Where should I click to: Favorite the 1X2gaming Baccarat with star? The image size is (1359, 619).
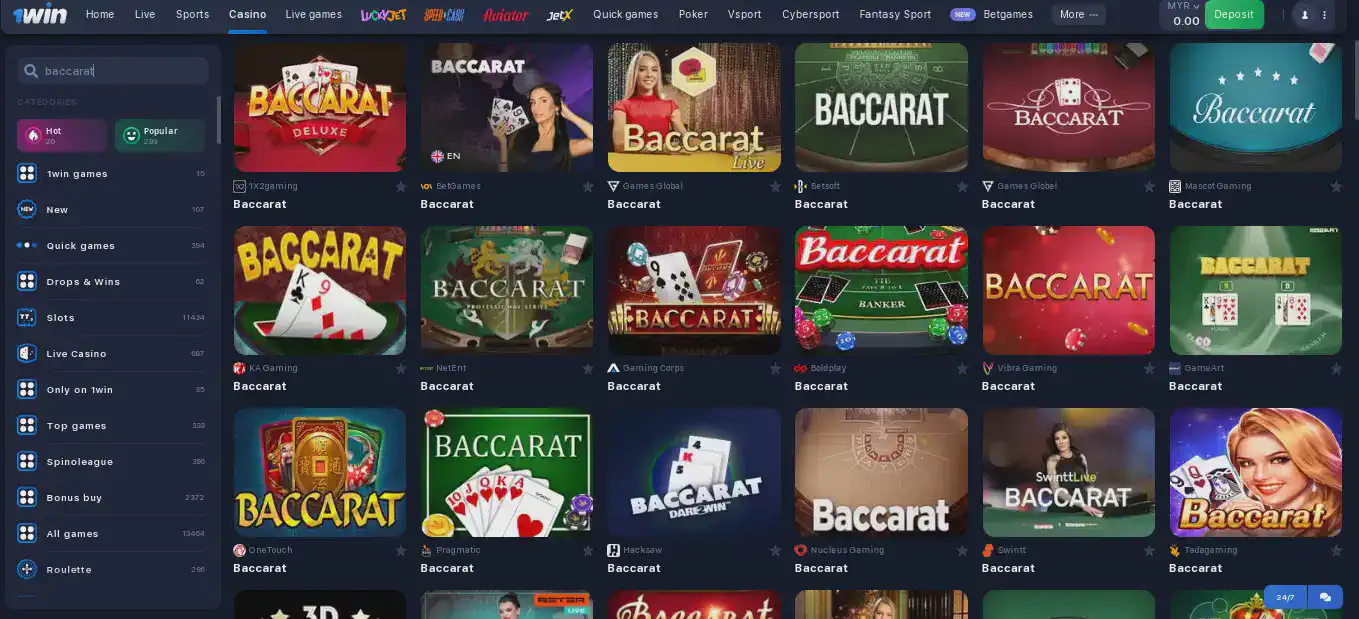coord(400,186)
